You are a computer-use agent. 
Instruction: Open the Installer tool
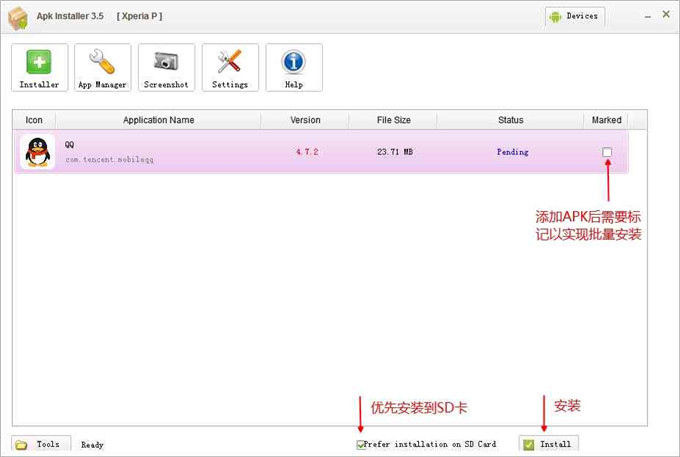coord(40,67)
